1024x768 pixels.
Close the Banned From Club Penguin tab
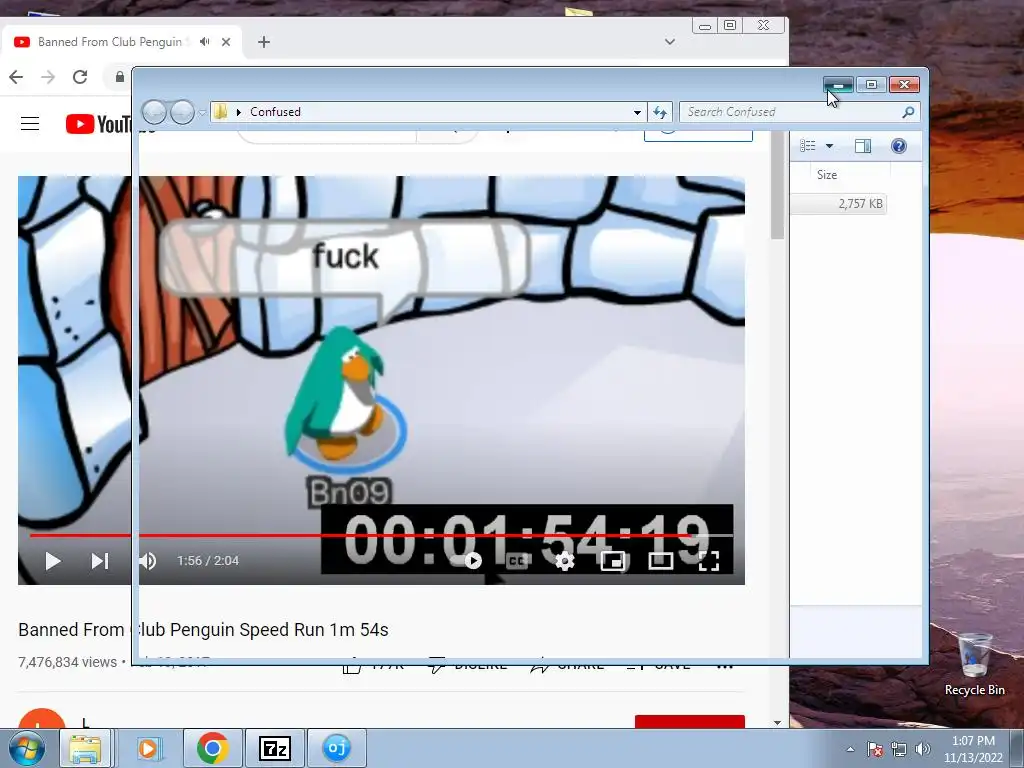(x=226, y=42)
